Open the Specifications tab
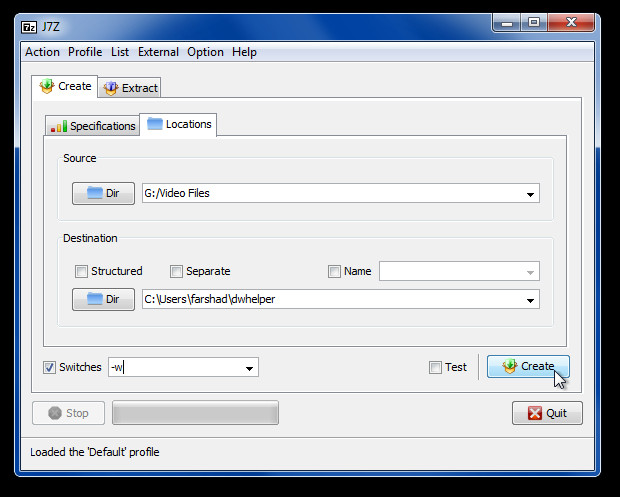 pos(93,126)
